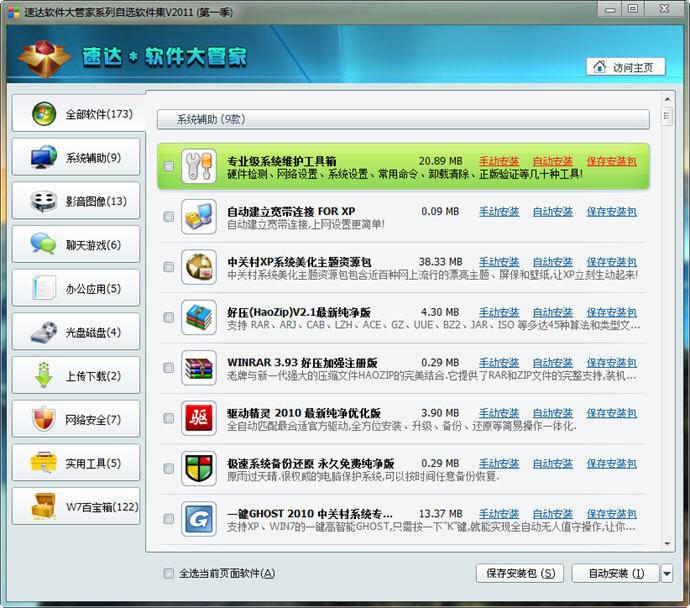The height and width of the screenshot is (608, 690).
Task: Check the 自动建立宽带连接 FOR XP checkbox
Action: (169, 217)
